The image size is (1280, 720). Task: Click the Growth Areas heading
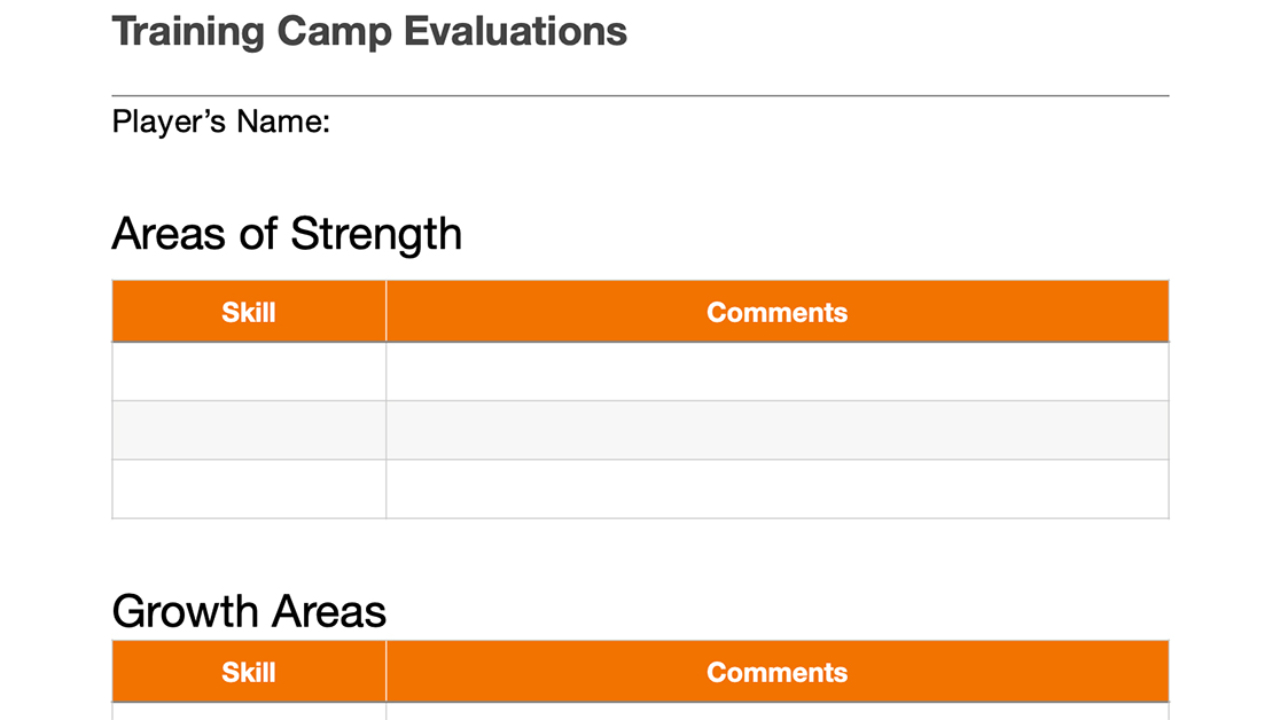(x=249, y=611)
